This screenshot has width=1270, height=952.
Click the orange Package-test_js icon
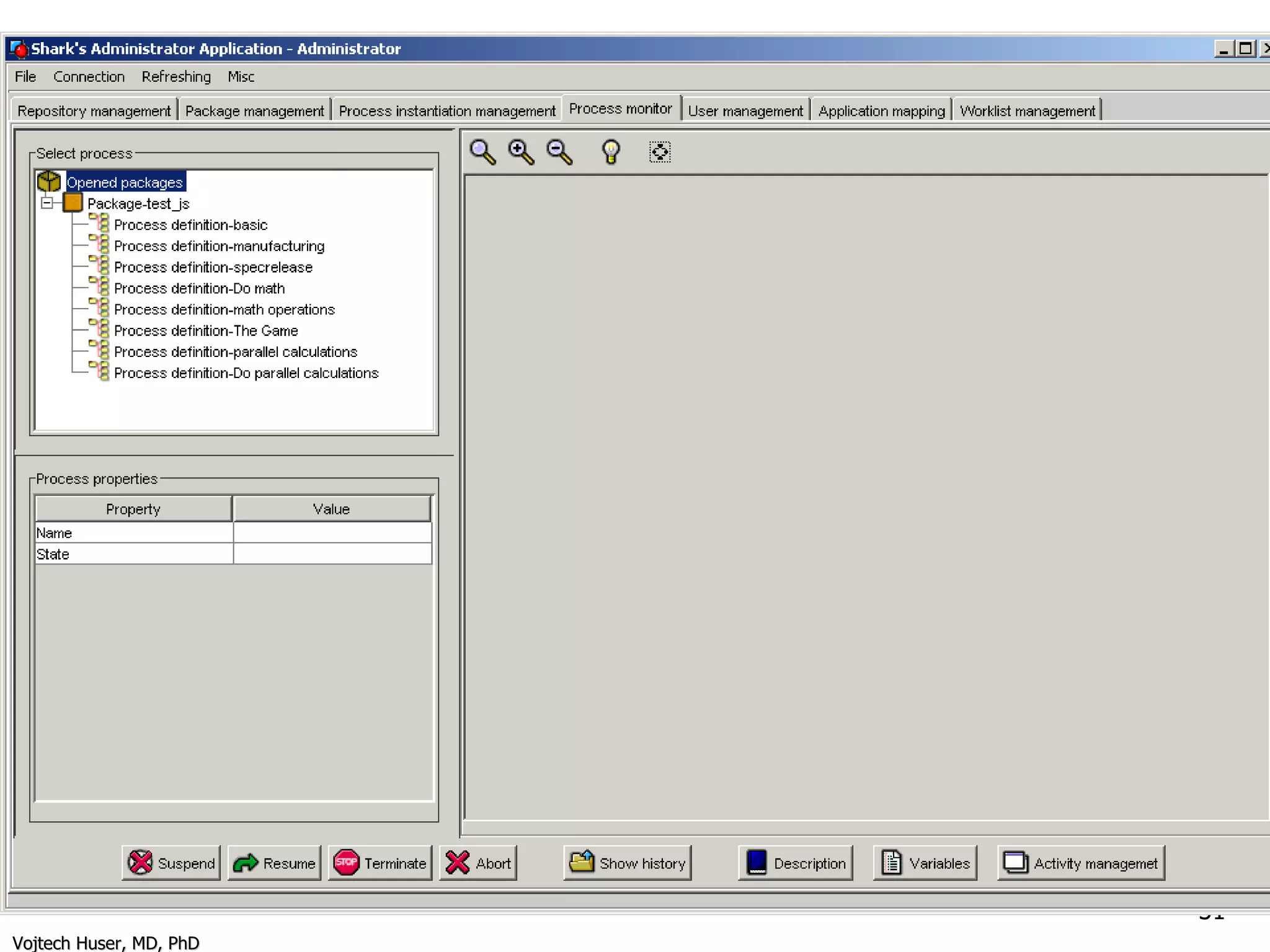tap(73, 203)
